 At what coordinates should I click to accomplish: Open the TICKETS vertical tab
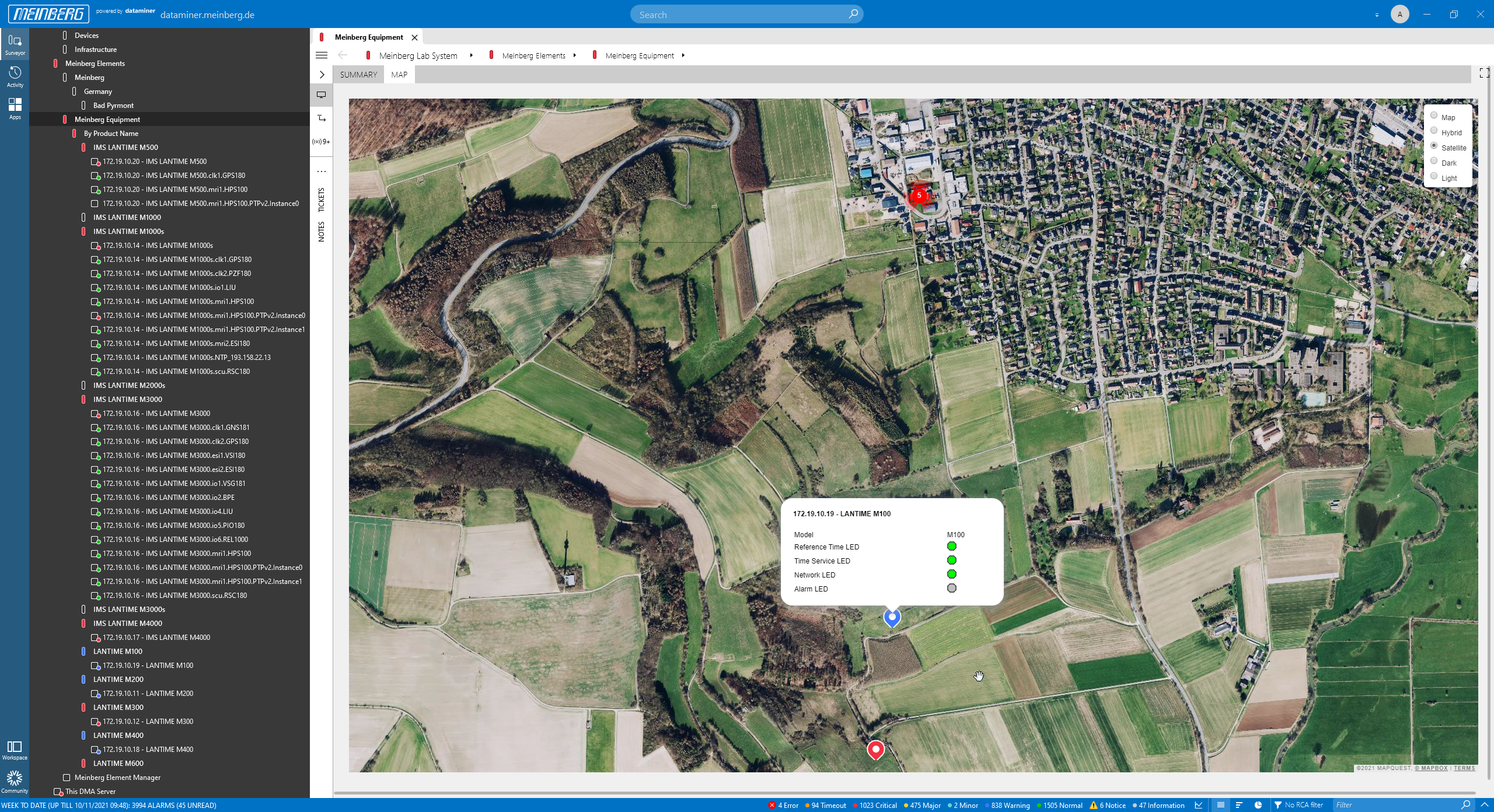pos(321,200)
